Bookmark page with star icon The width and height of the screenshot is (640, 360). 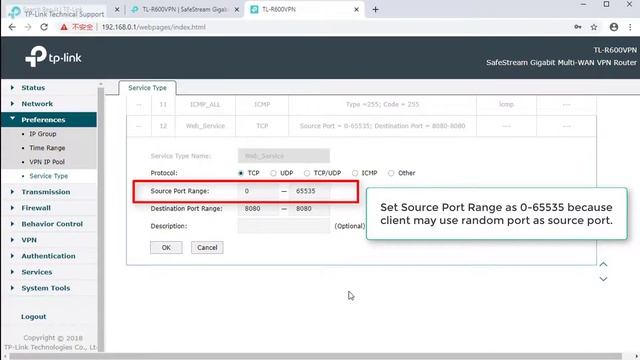click(594, 27)
